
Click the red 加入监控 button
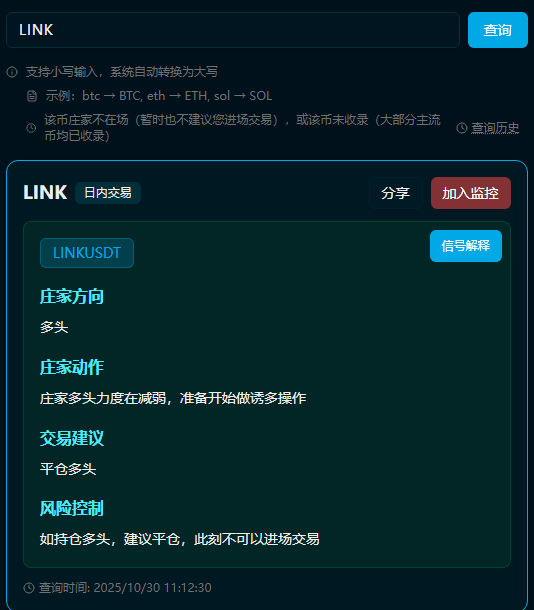tap(471, 193)
